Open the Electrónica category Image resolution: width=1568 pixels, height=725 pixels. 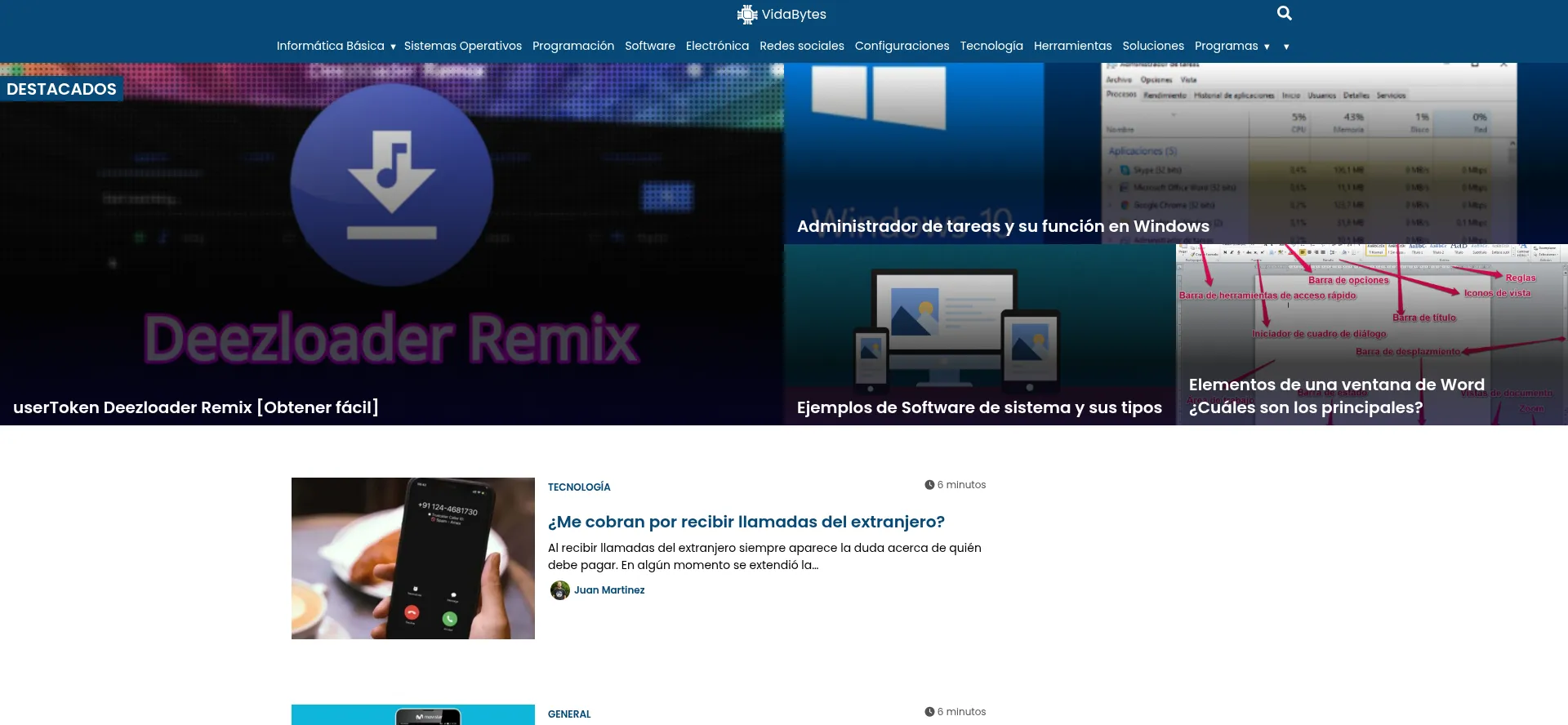pyautogui.click(x=717, y=46)
